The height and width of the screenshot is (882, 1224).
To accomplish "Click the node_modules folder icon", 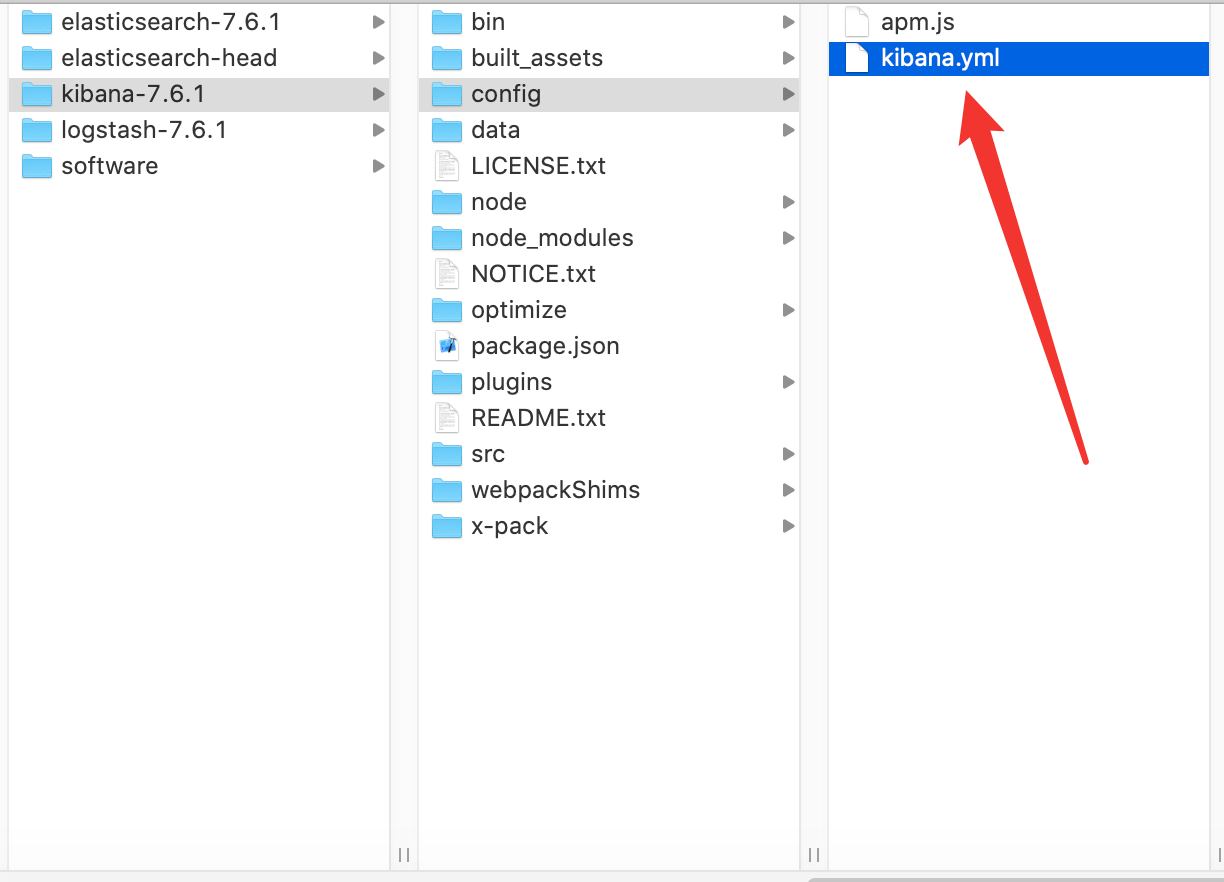I will (x=446, y=238).
